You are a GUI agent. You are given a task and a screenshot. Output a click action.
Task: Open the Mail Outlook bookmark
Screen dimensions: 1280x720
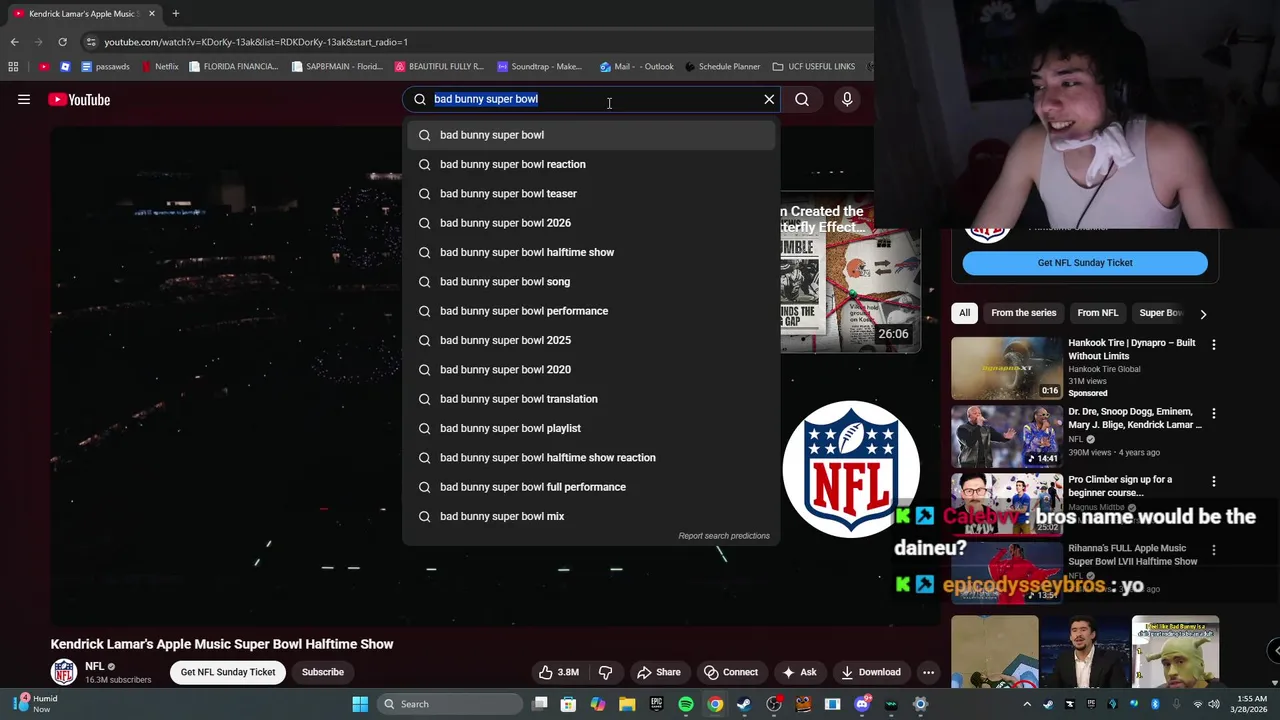tap(637, 67)
